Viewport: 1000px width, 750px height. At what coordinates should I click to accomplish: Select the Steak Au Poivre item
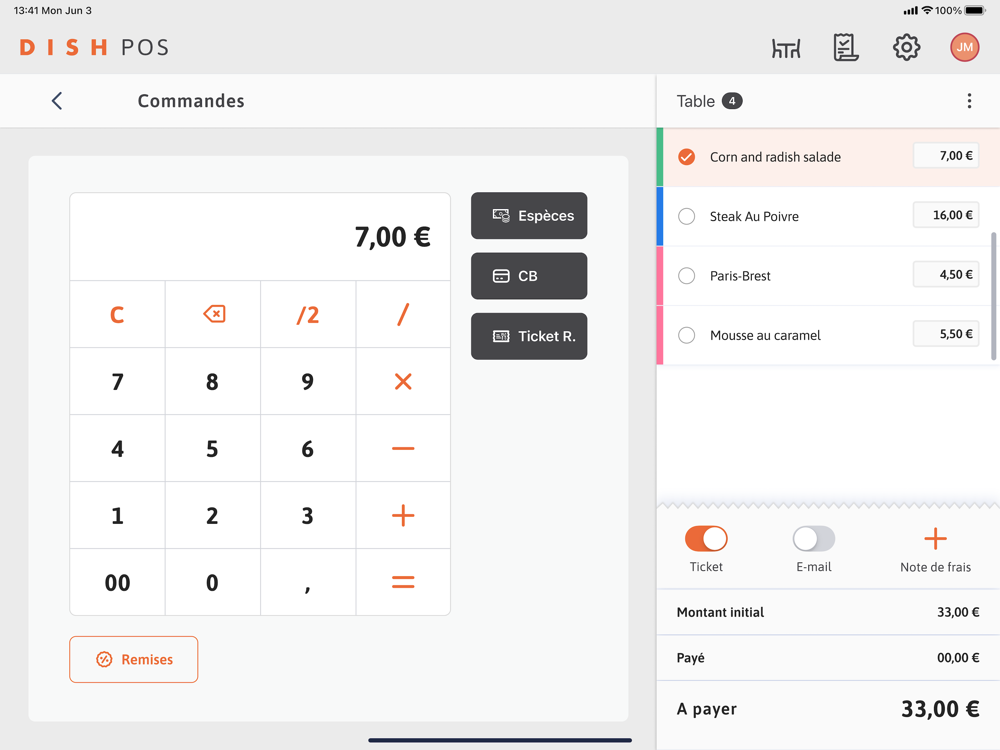687,216
